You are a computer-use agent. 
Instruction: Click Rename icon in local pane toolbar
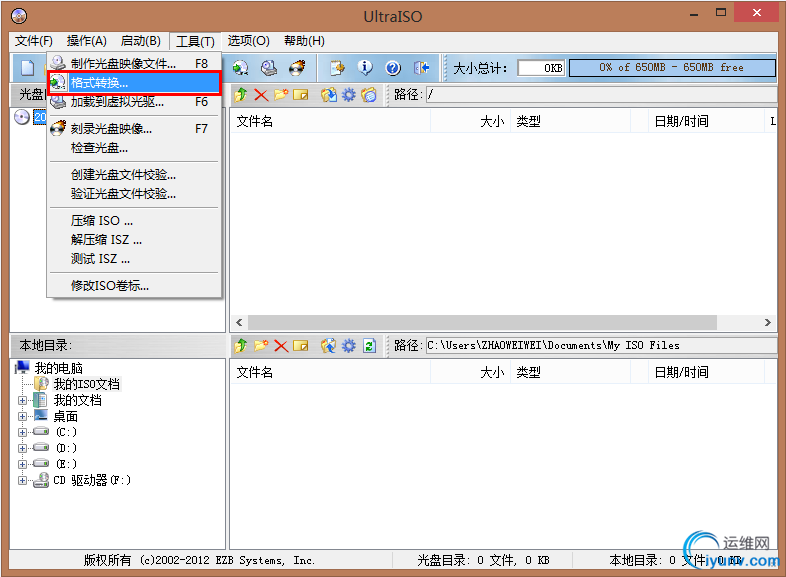(301, 345)
